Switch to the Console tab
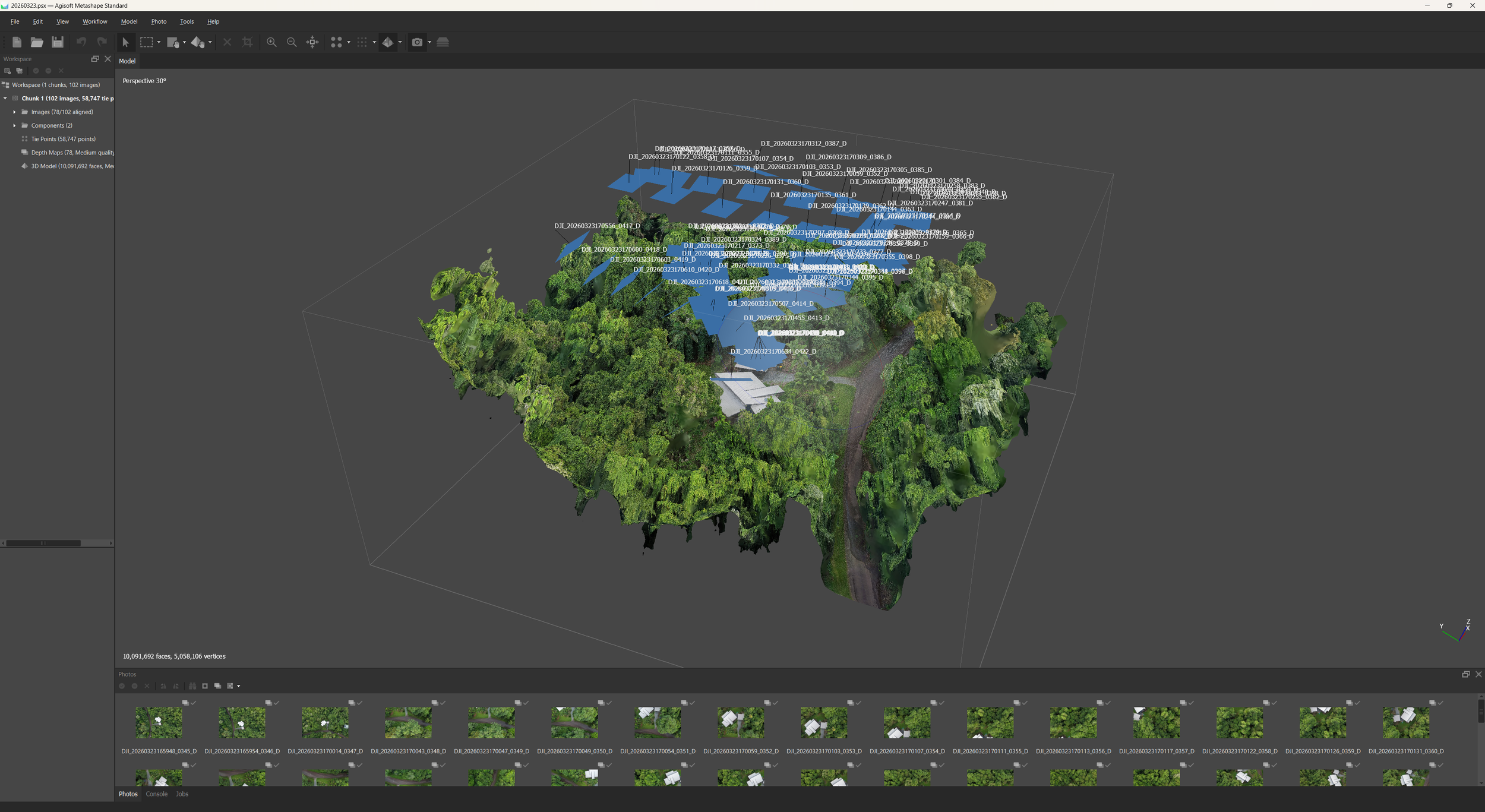Image resolution: width=1485 pixels, height=812 pixels. [157, 794]
